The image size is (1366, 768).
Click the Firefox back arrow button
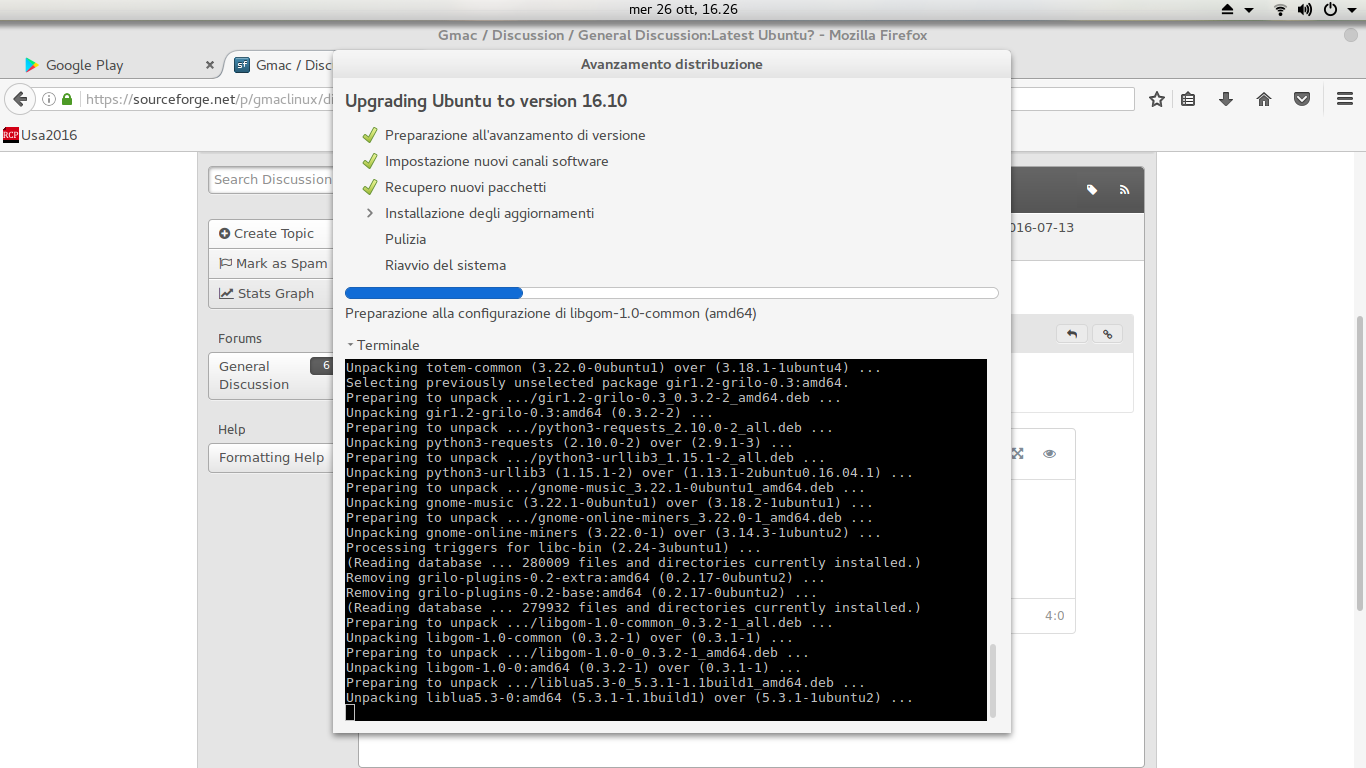(19, 99)
